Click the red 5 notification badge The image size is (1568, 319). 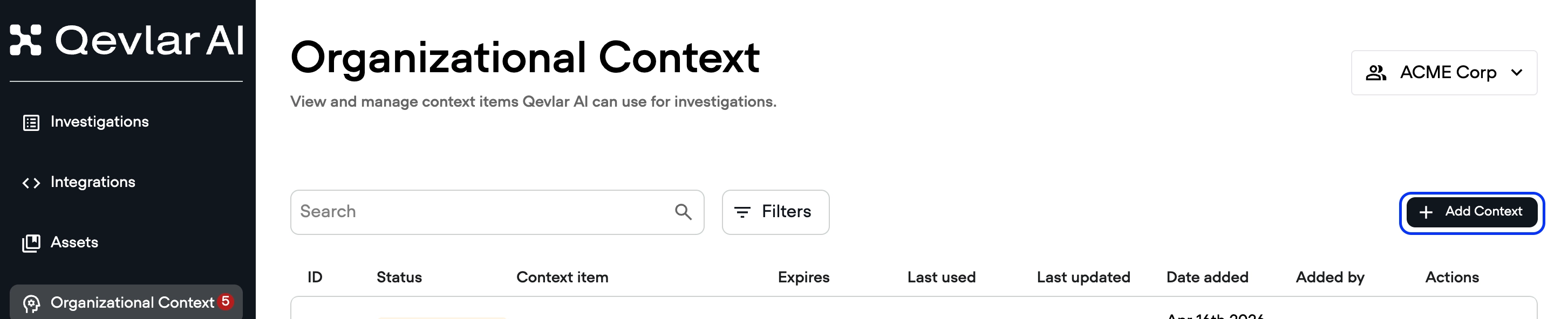point(225,301)
